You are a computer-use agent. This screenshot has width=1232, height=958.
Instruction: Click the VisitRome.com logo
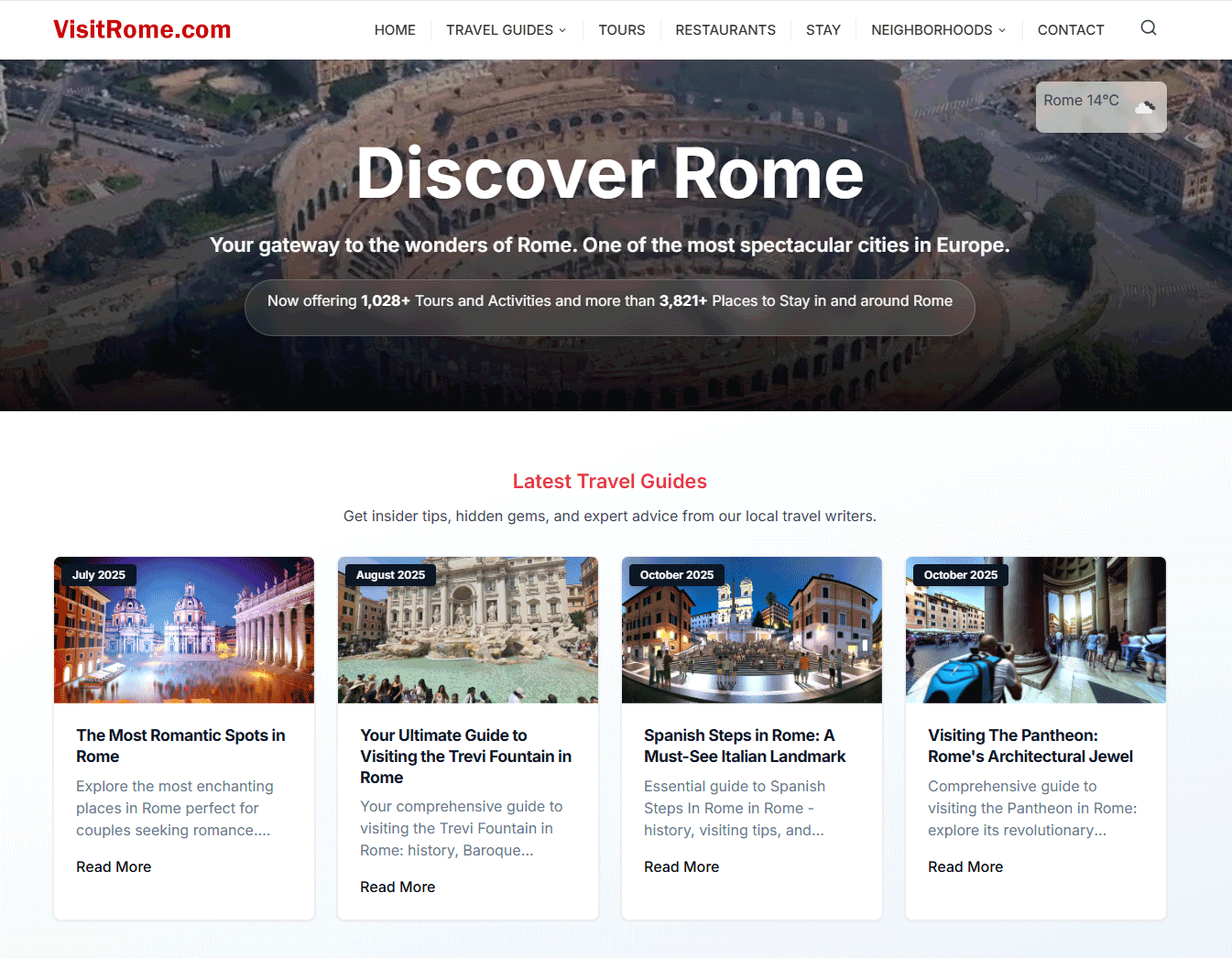coord(141,28)
